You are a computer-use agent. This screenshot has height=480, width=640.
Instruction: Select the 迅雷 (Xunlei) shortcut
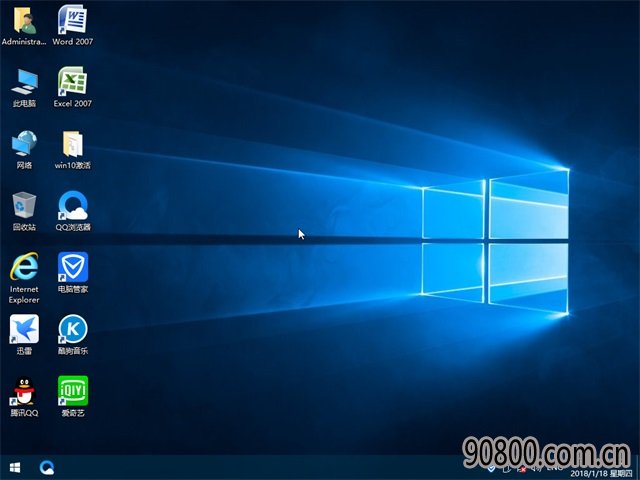coord(24,335)
